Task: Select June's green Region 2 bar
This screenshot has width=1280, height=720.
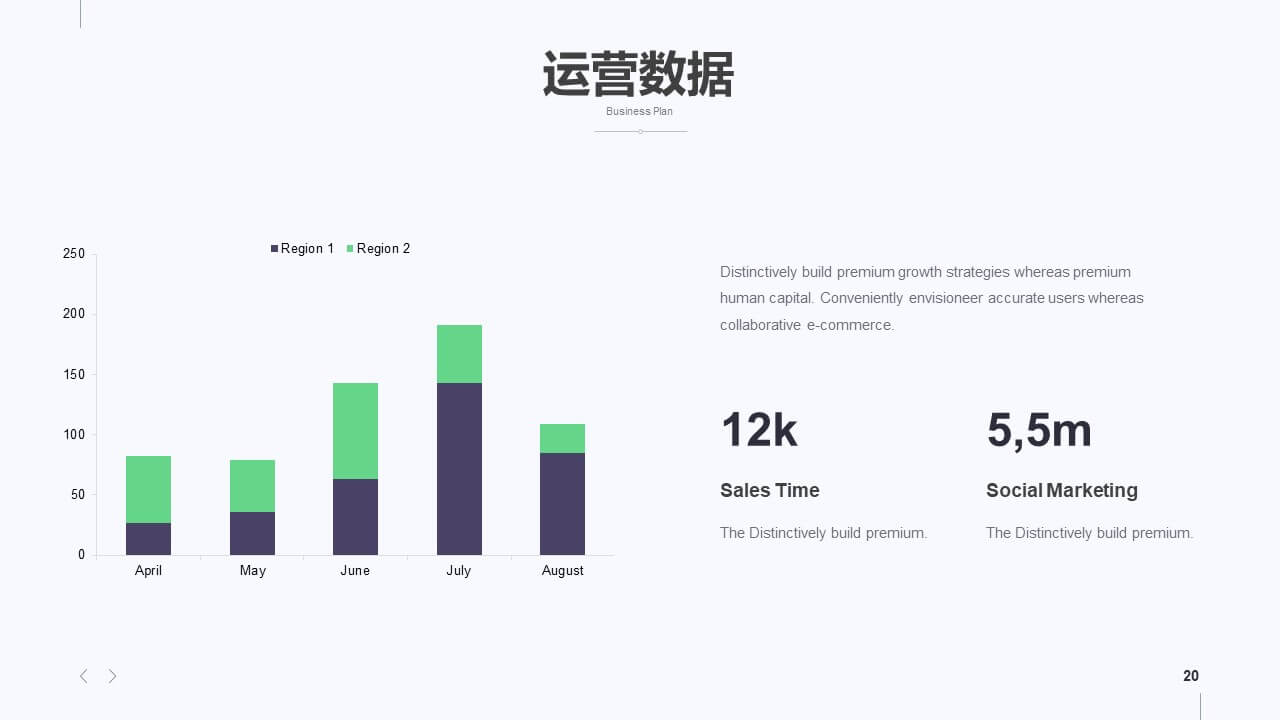Action: click(x=355, y=431)
